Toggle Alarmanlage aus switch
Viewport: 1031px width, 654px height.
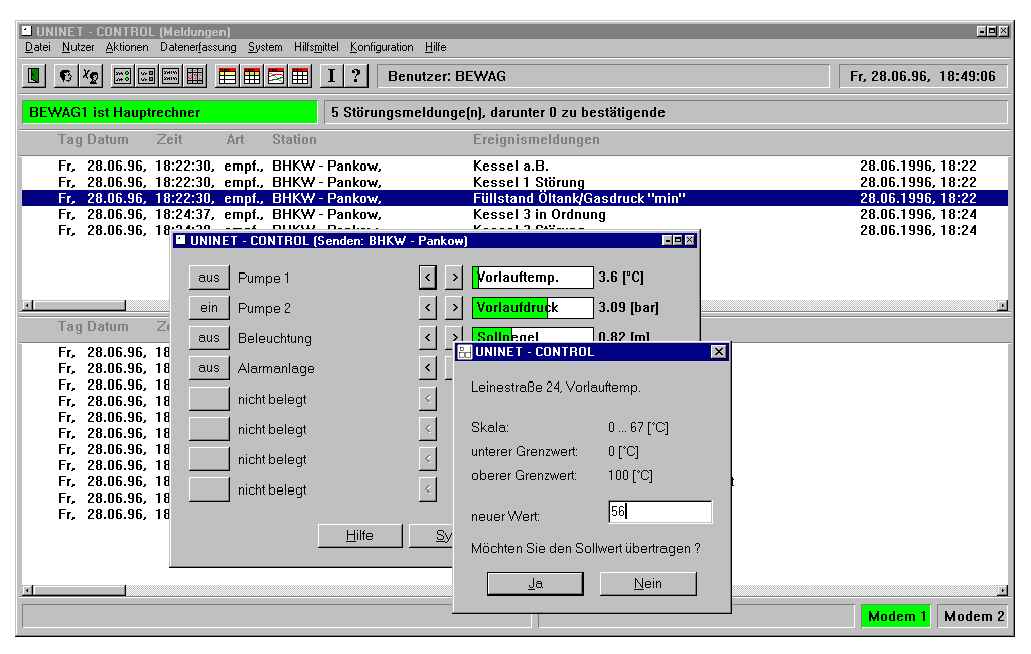pos(209,368)
